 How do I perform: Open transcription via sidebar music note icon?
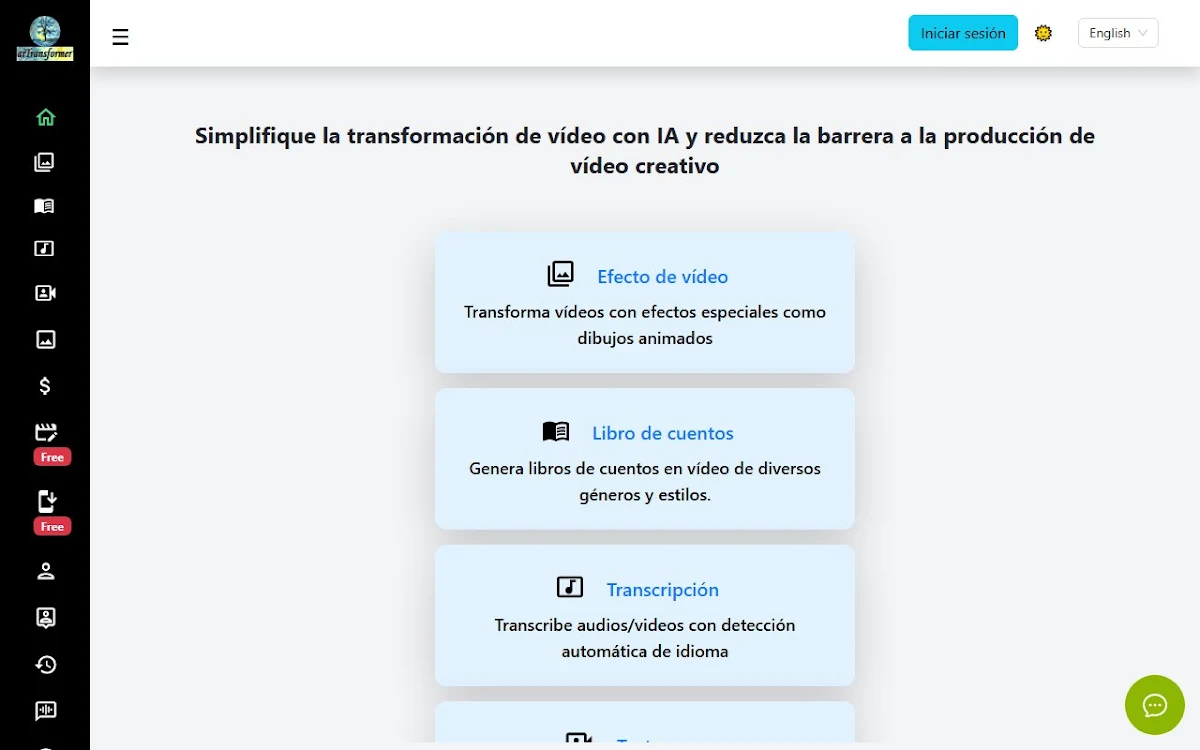point(45,249)
